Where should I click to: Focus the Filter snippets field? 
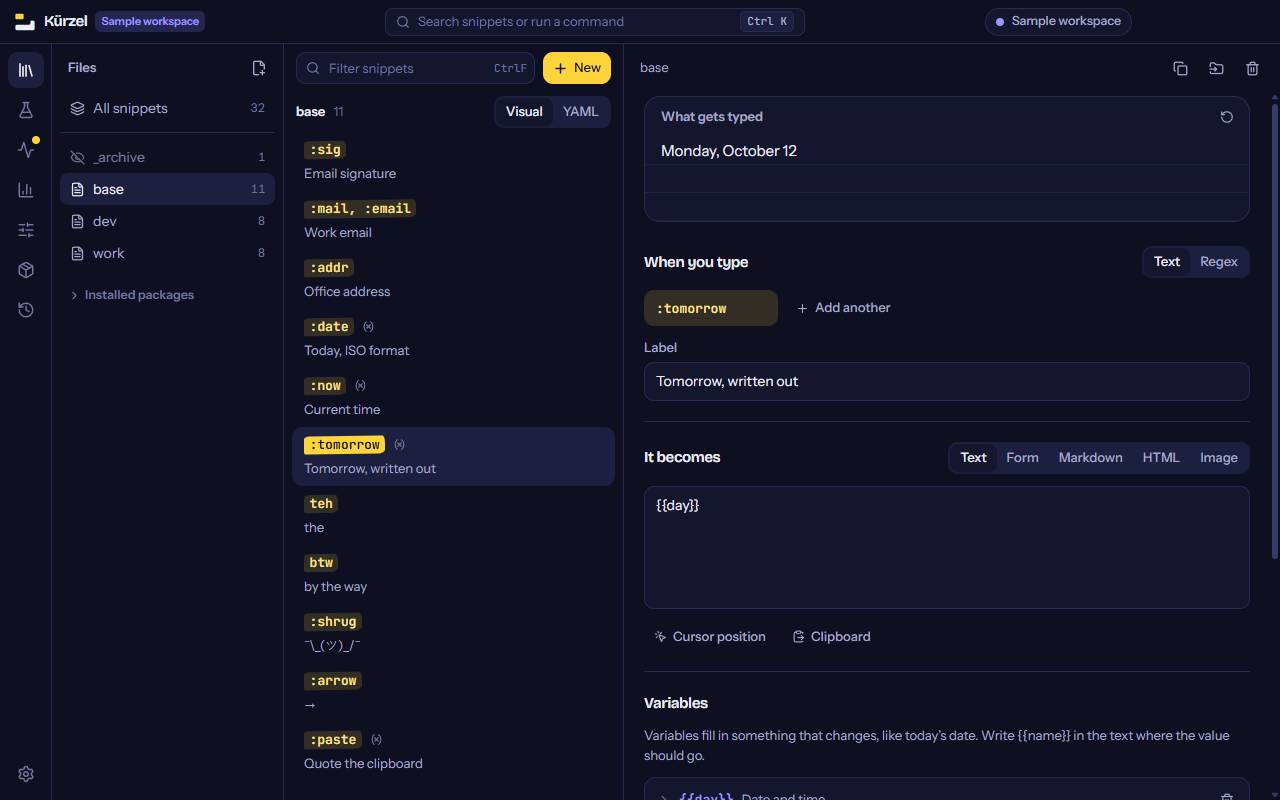coord(415,68)
